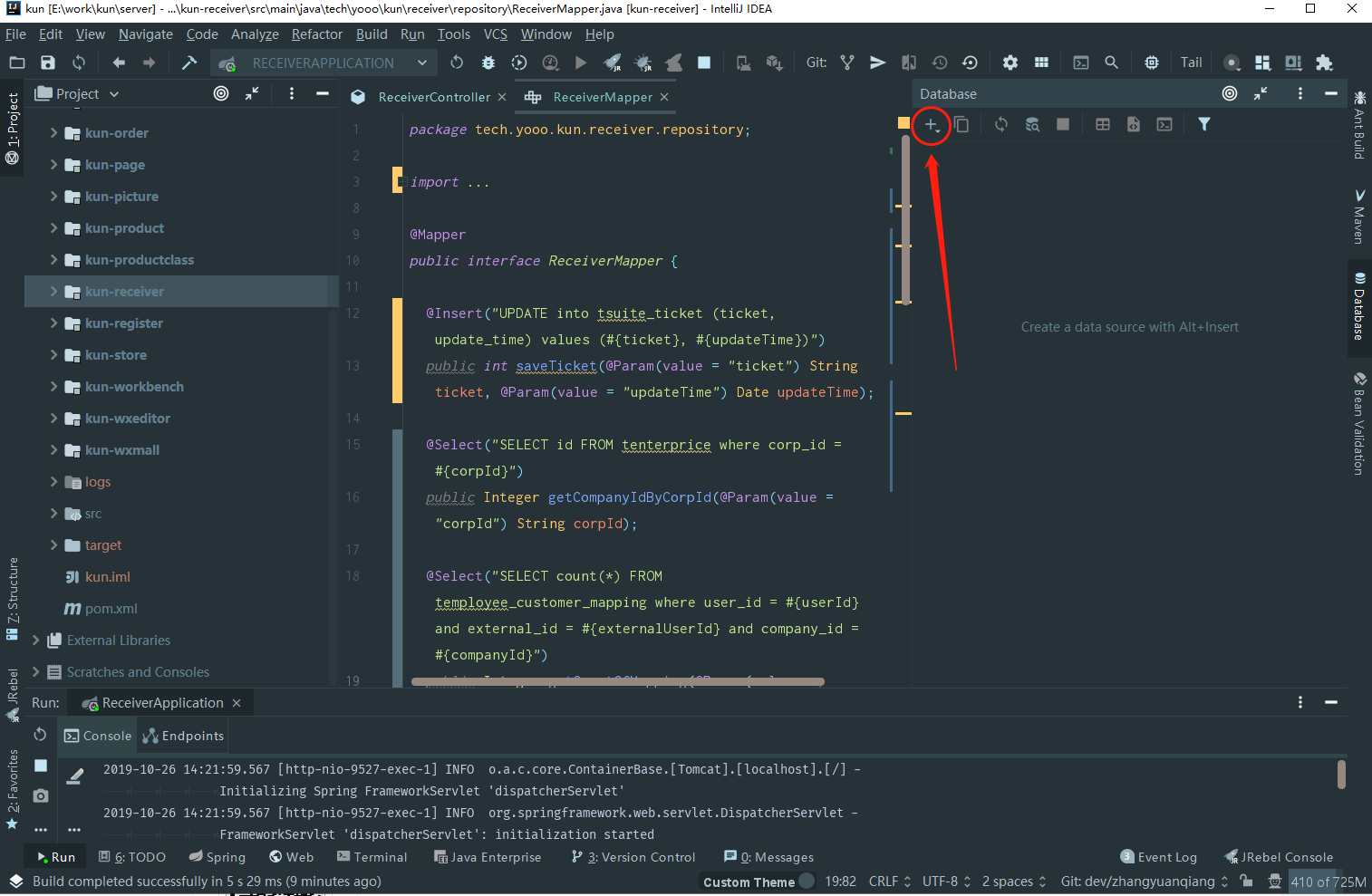This screenshot has width=1372, height=896.
Task: Click Rerun icon in Run panel
Action: (x=40, y=735)
